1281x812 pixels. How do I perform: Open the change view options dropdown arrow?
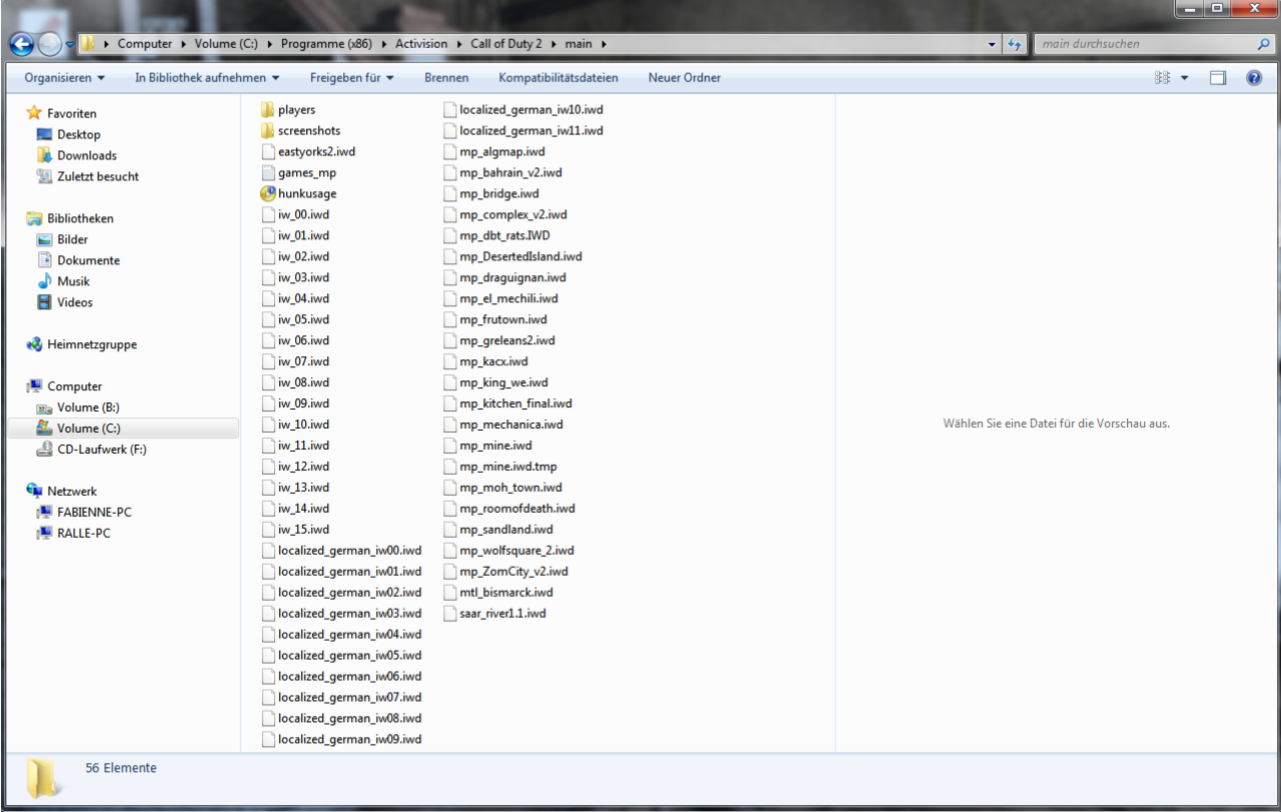tap(1185, 78)
